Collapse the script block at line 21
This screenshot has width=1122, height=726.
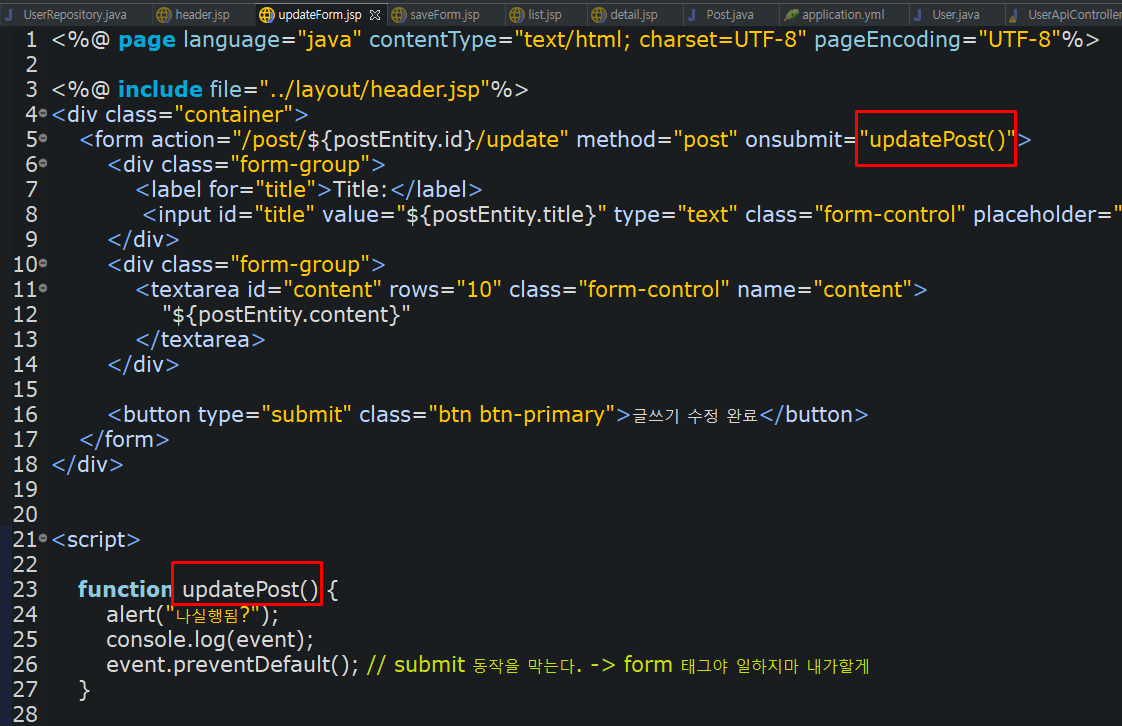click(x=45, y=539)
